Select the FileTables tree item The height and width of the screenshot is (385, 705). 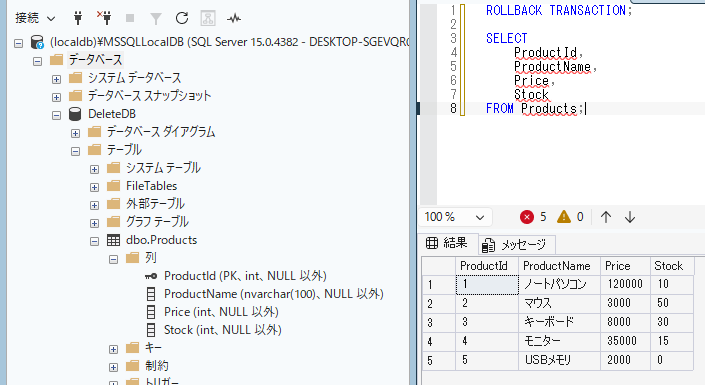point(152,186)
